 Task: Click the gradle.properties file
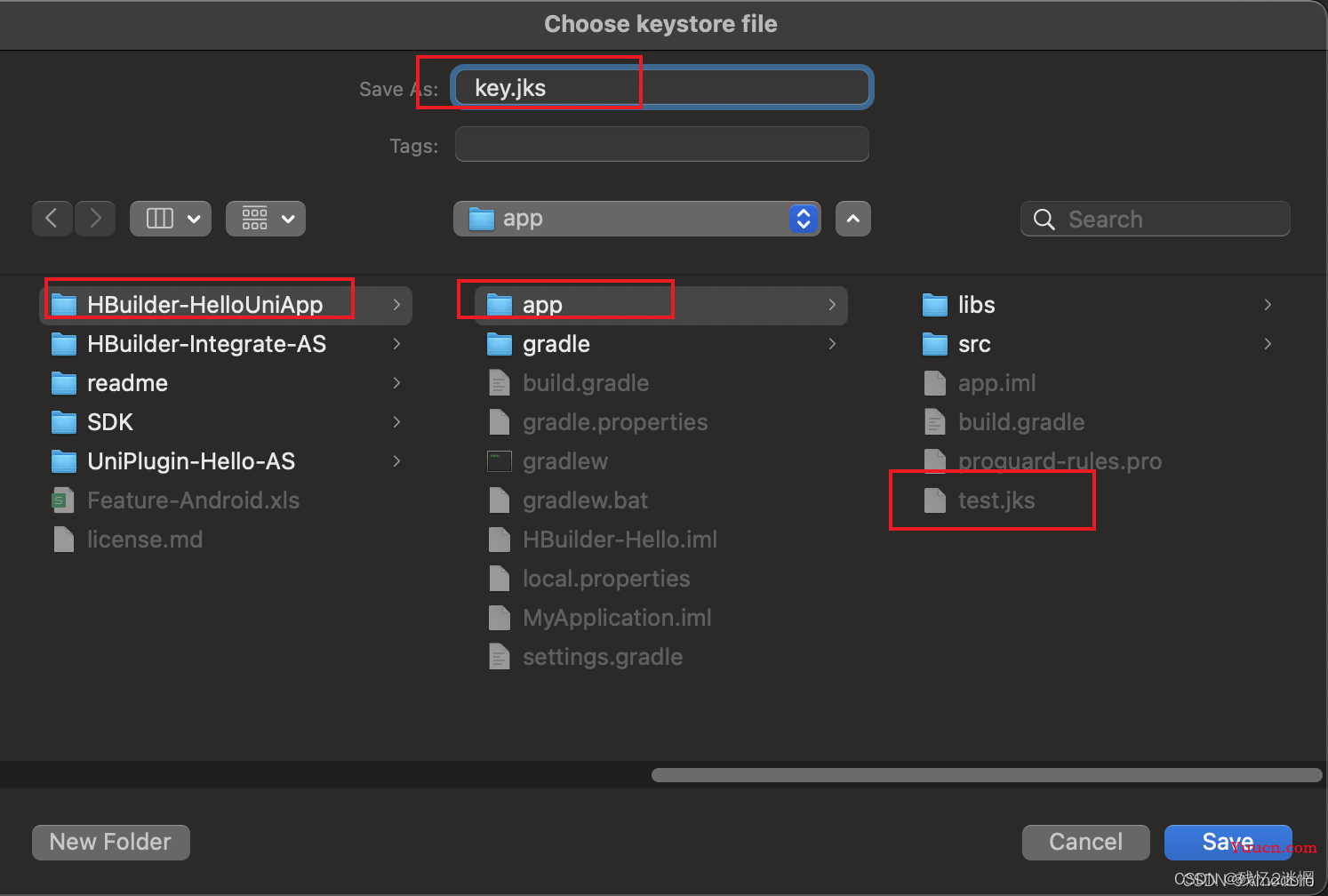[x=661, y=422]
